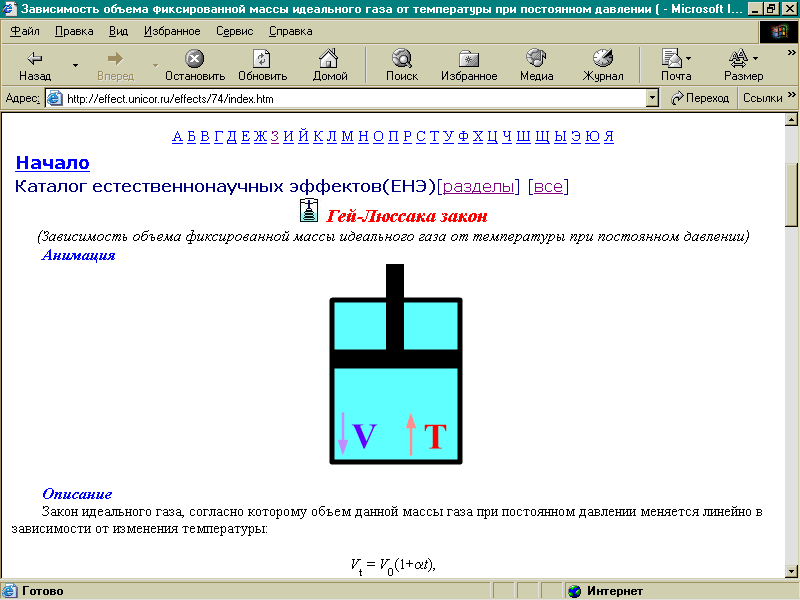This screenshot has width=800, height=600.
Task: Restore down the Internet Explorer window
Action: (771, 9)
